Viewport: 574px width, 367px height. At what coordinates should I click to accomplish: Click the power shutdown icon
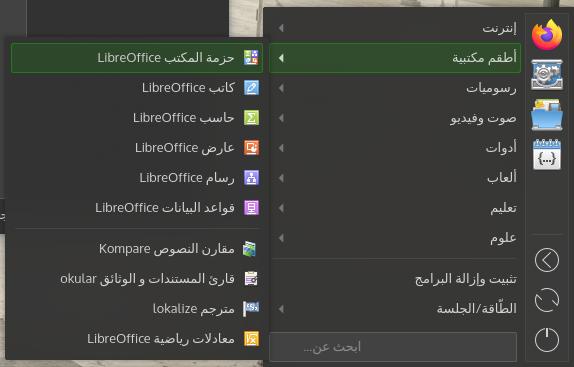click(547, 340)
